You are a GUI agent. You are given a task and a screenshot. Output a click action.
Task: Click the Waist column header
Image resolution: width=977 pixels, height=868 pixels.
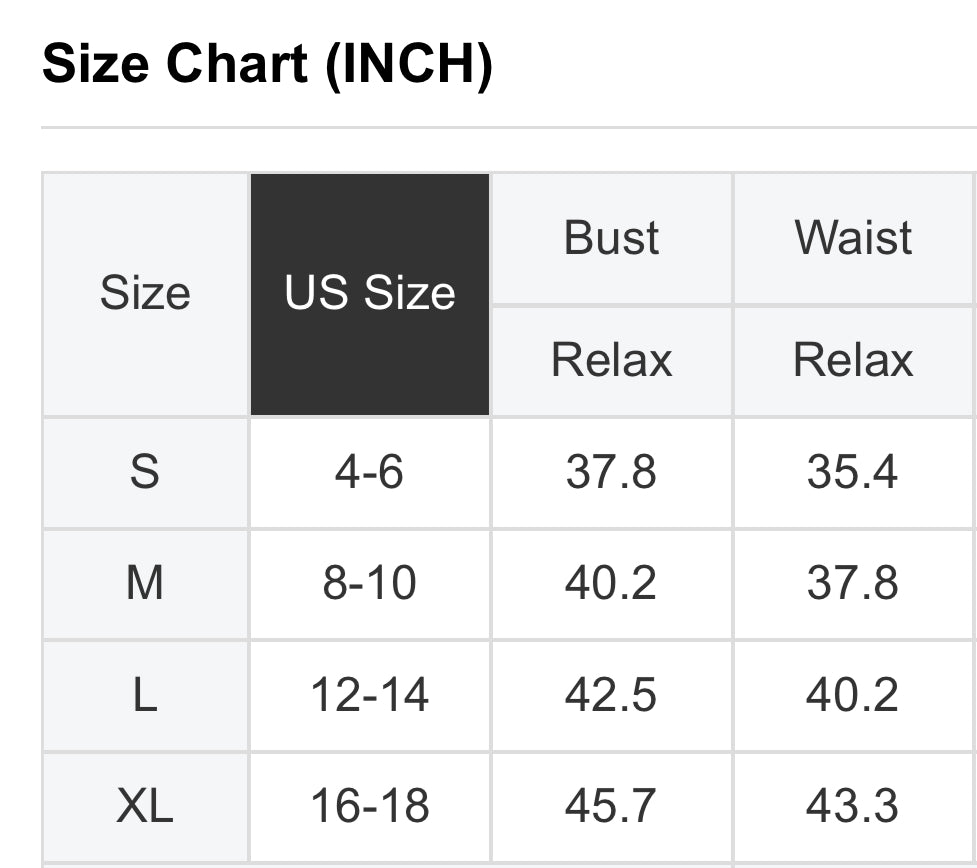853,238
